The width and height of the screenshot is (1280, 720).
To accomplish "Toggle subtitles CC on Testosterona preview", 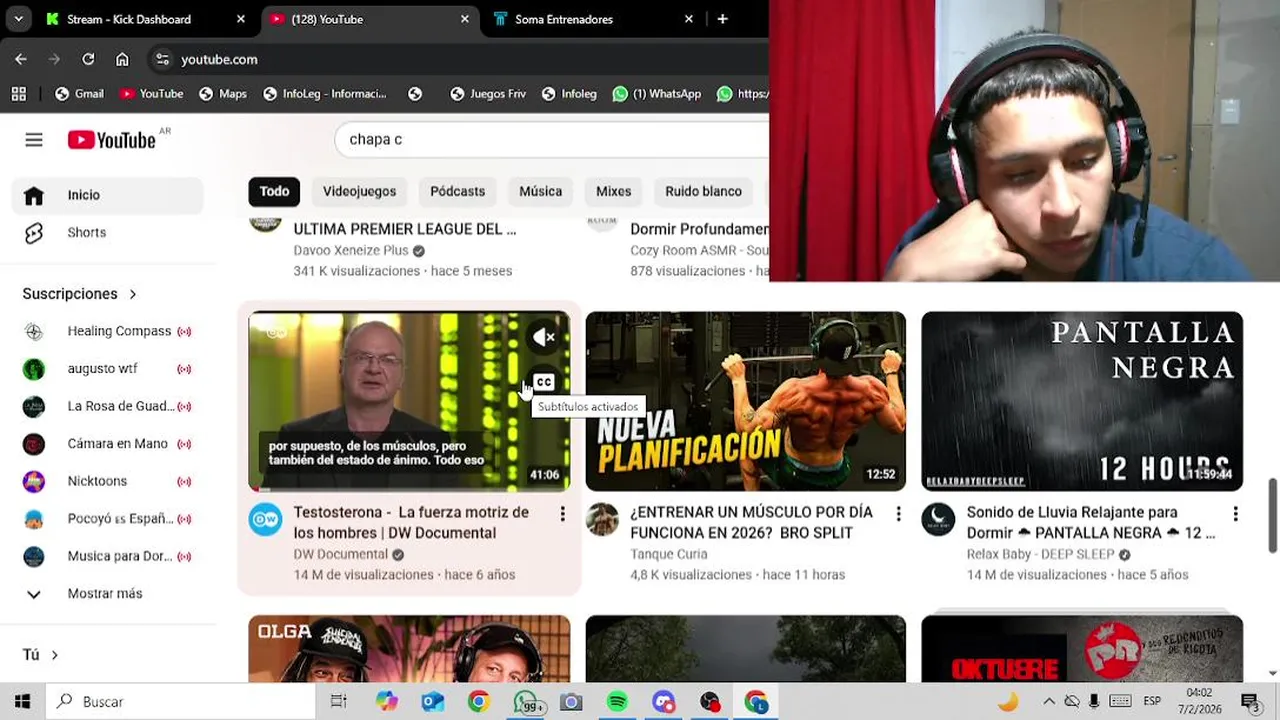I will 543,382.
